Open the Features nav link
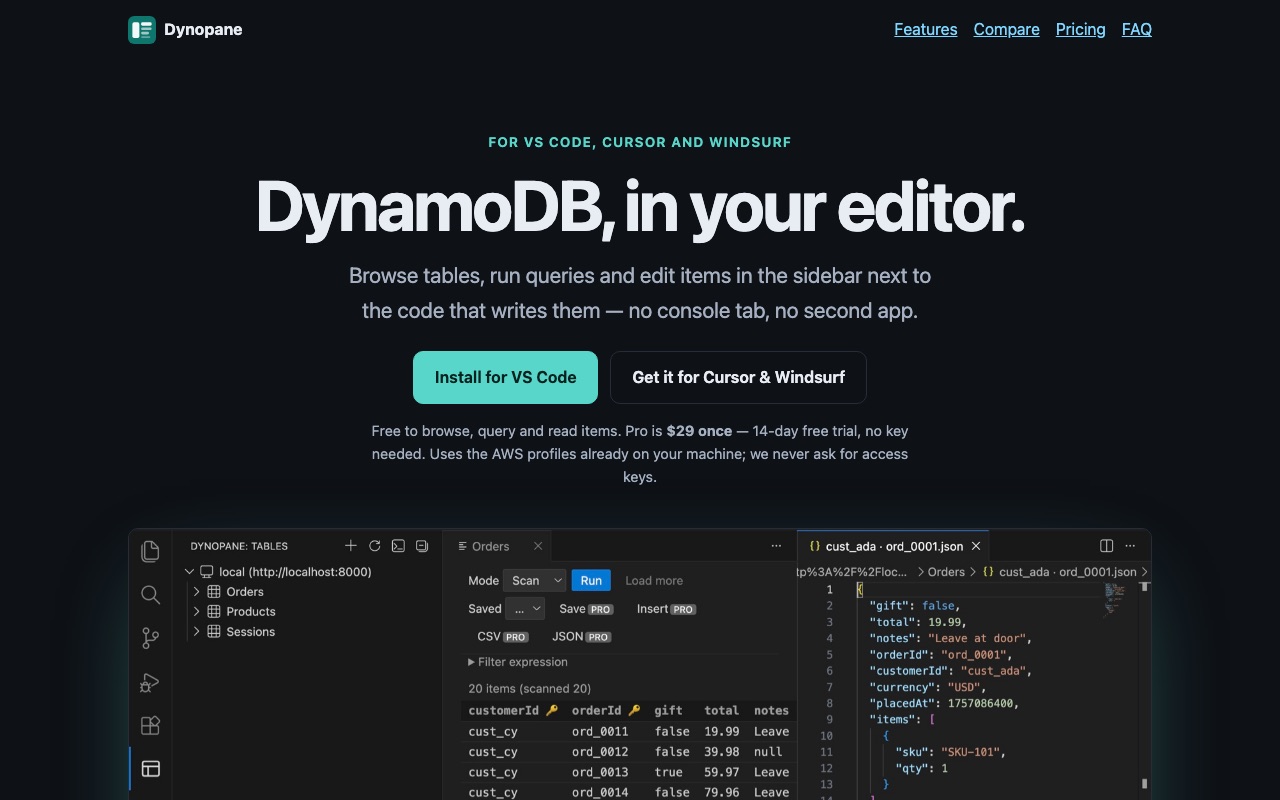The image size is (1280, 800). pos(926,30)
